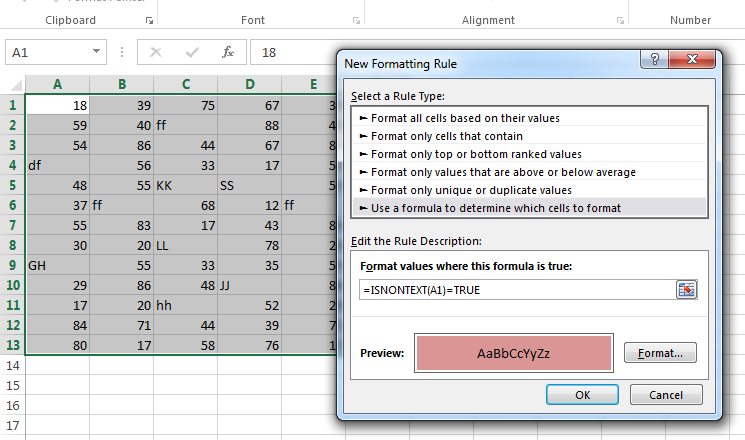
Task: Click cell E6 containing ff
Action: tap(310, 205)
